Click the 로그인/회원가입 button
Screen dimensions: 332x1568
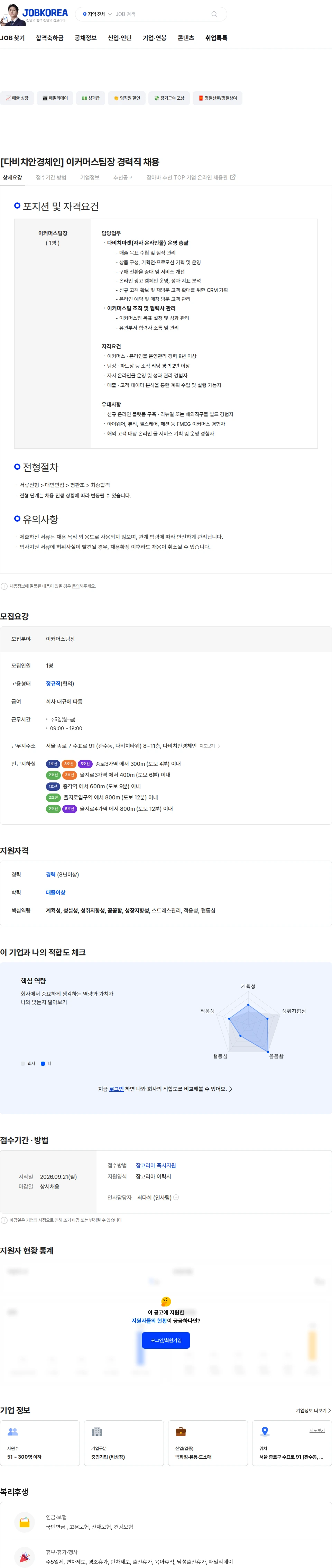(x=166, y=1340)
